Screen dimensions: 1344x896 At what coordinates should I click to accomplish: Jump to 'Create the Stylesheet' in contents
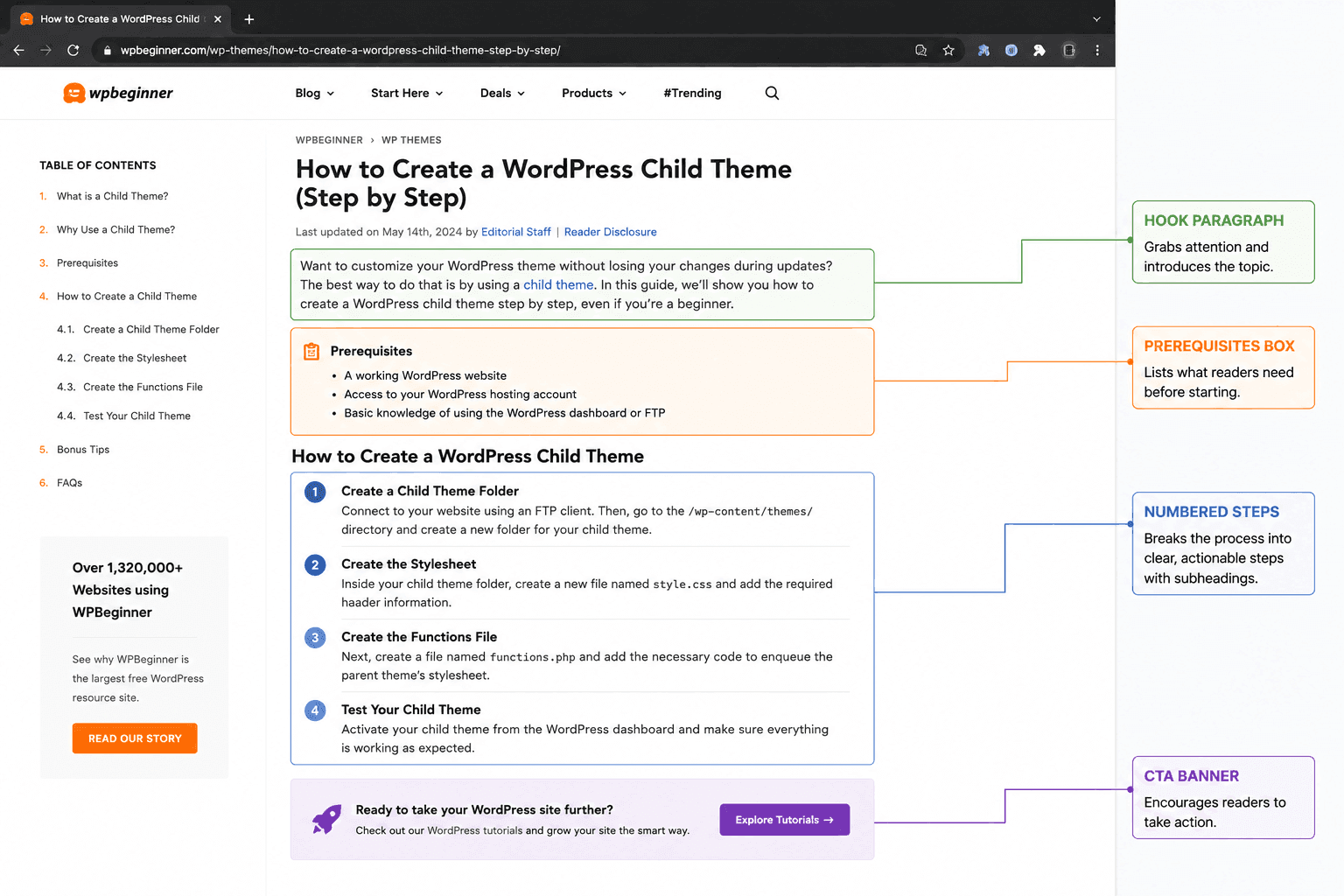pos(135,358)
